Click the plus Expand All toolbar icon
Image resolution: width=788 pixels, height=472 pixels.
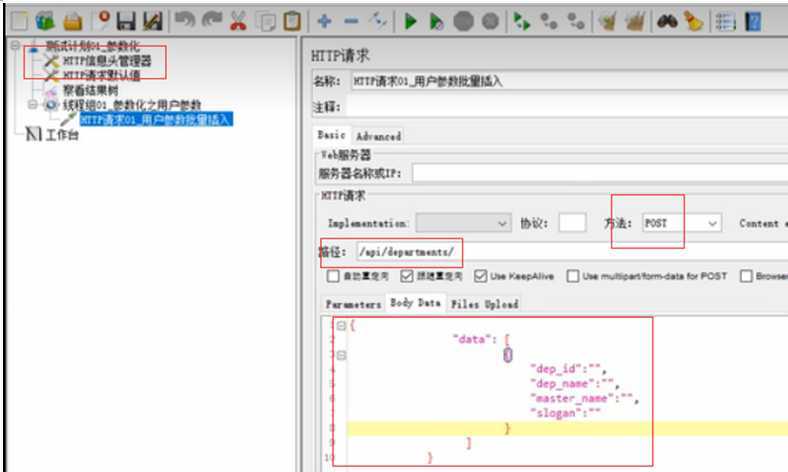tap(325, 20)
